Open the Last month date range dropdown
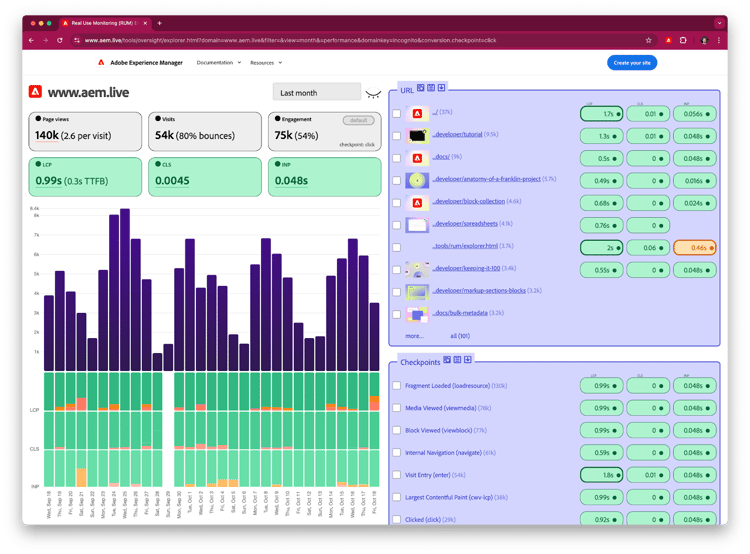Viewport: 750px width, 554px height. (x=317, y=92)
